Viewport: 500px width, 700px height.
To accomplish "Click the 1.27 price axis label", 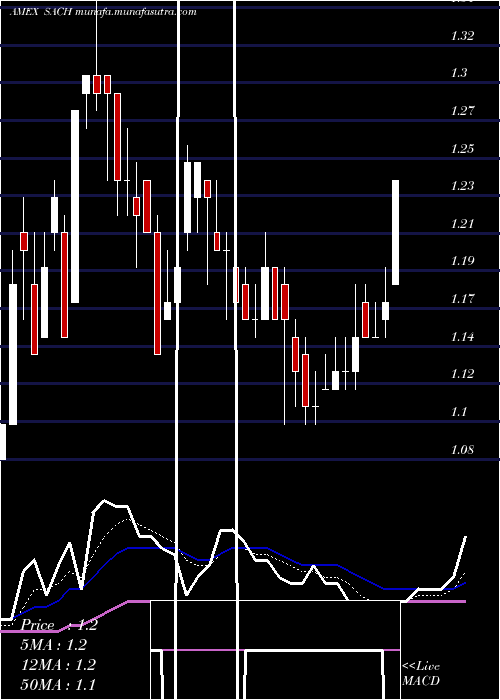I will 462,110.
